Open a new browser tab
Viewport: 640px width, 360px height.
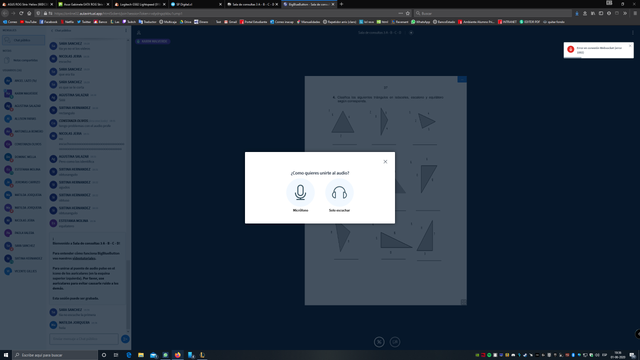341,4
